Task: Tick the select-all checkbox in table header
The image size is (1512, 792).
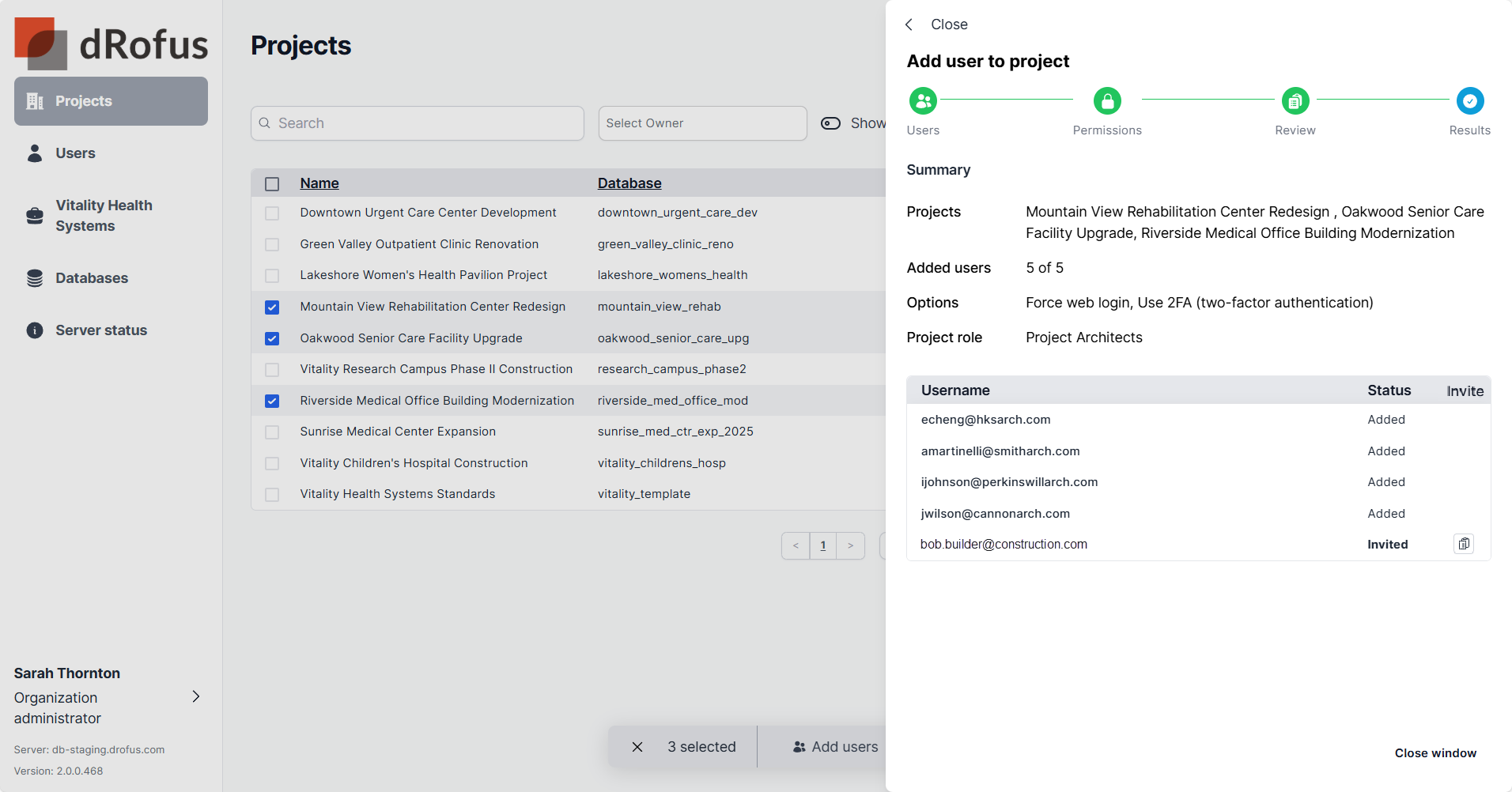Action: pyautogui.click(x=272, y=184)
